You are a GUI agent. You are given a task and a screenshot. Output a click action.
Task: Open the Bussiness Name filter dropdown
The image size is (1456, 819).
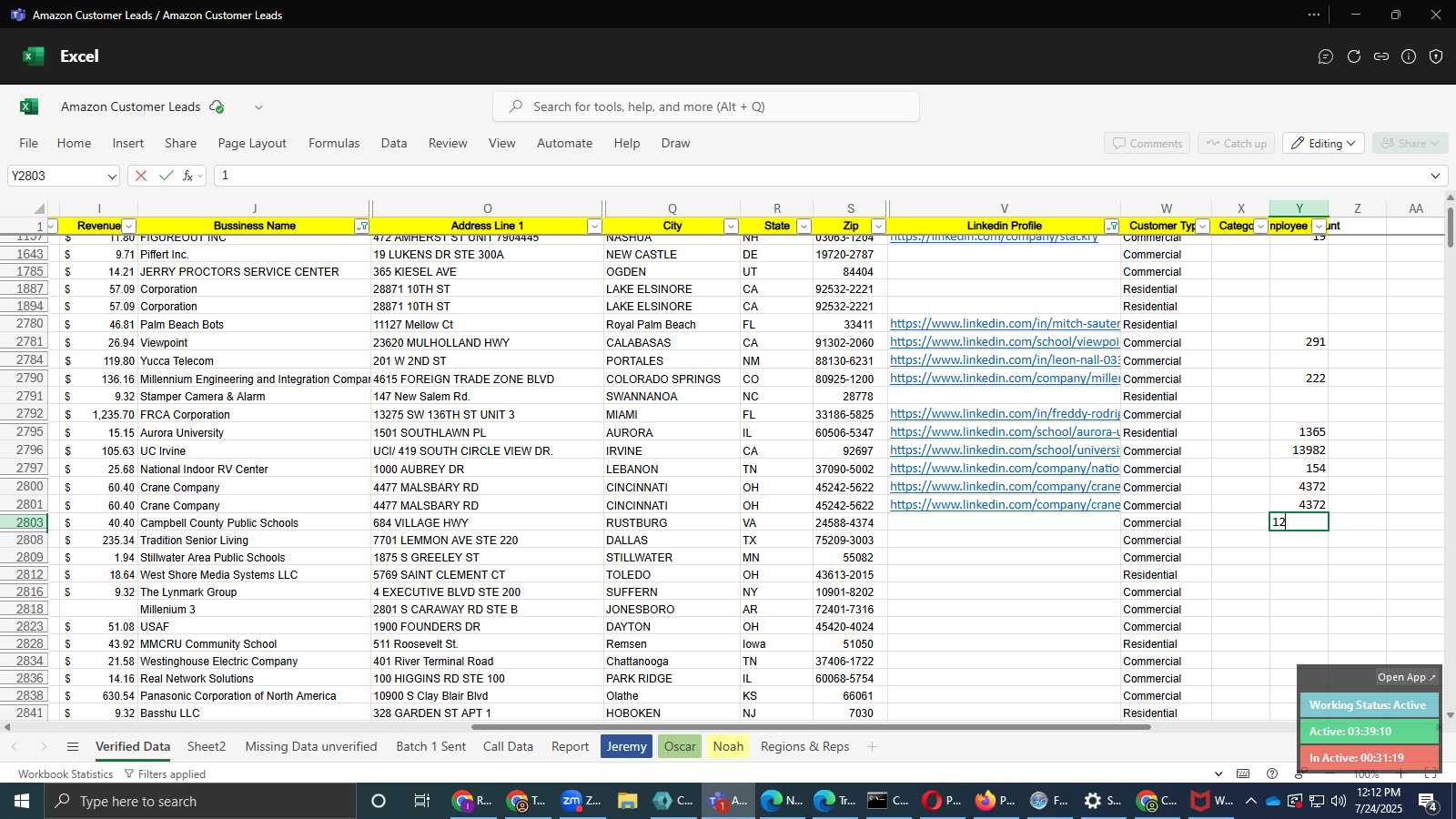(x=362, y=226)
